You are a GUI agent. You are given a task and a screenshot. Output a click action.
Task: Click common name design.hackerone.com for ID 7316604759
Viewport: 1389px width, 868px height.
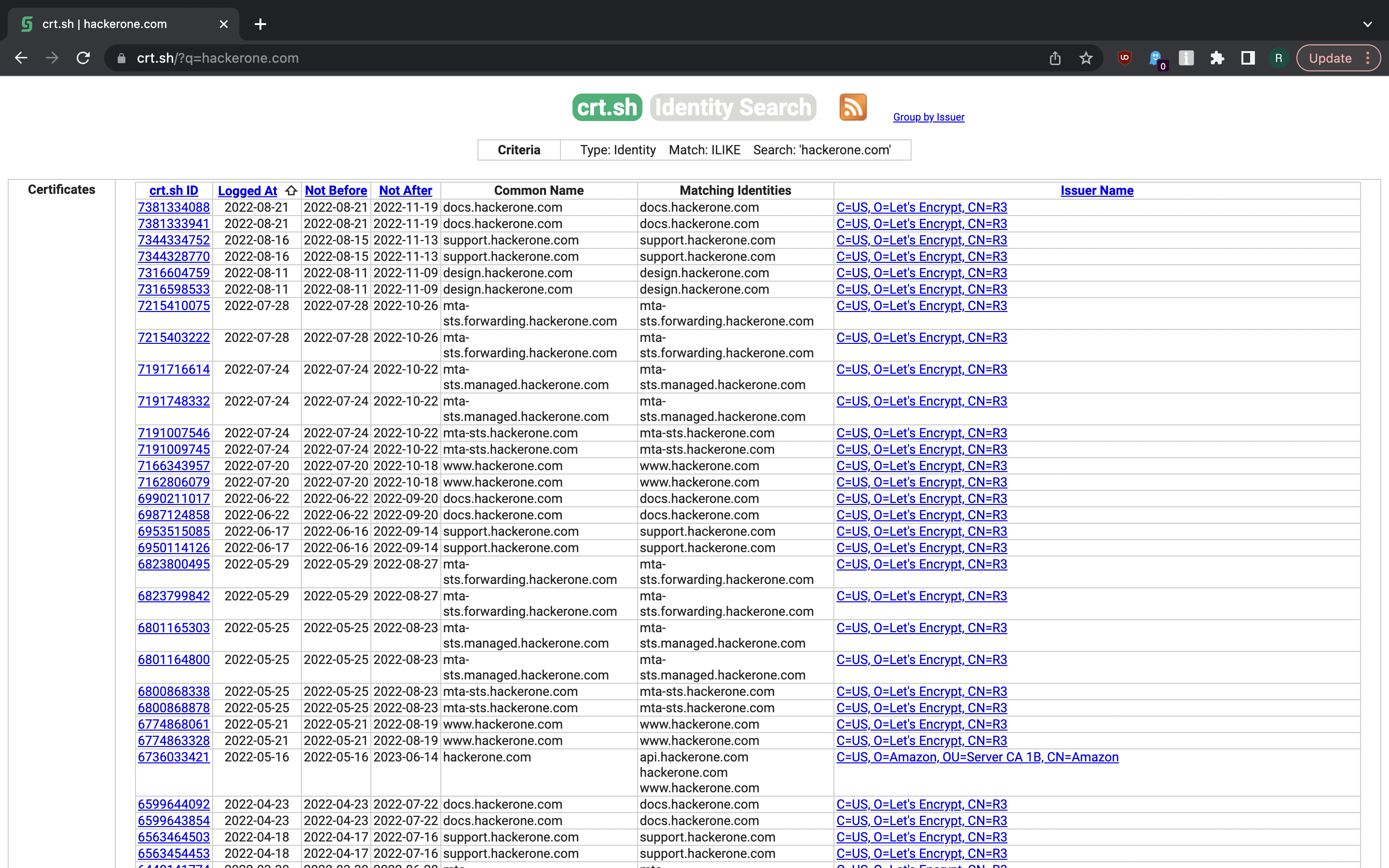pyautogui.click(x=507, y=272)
